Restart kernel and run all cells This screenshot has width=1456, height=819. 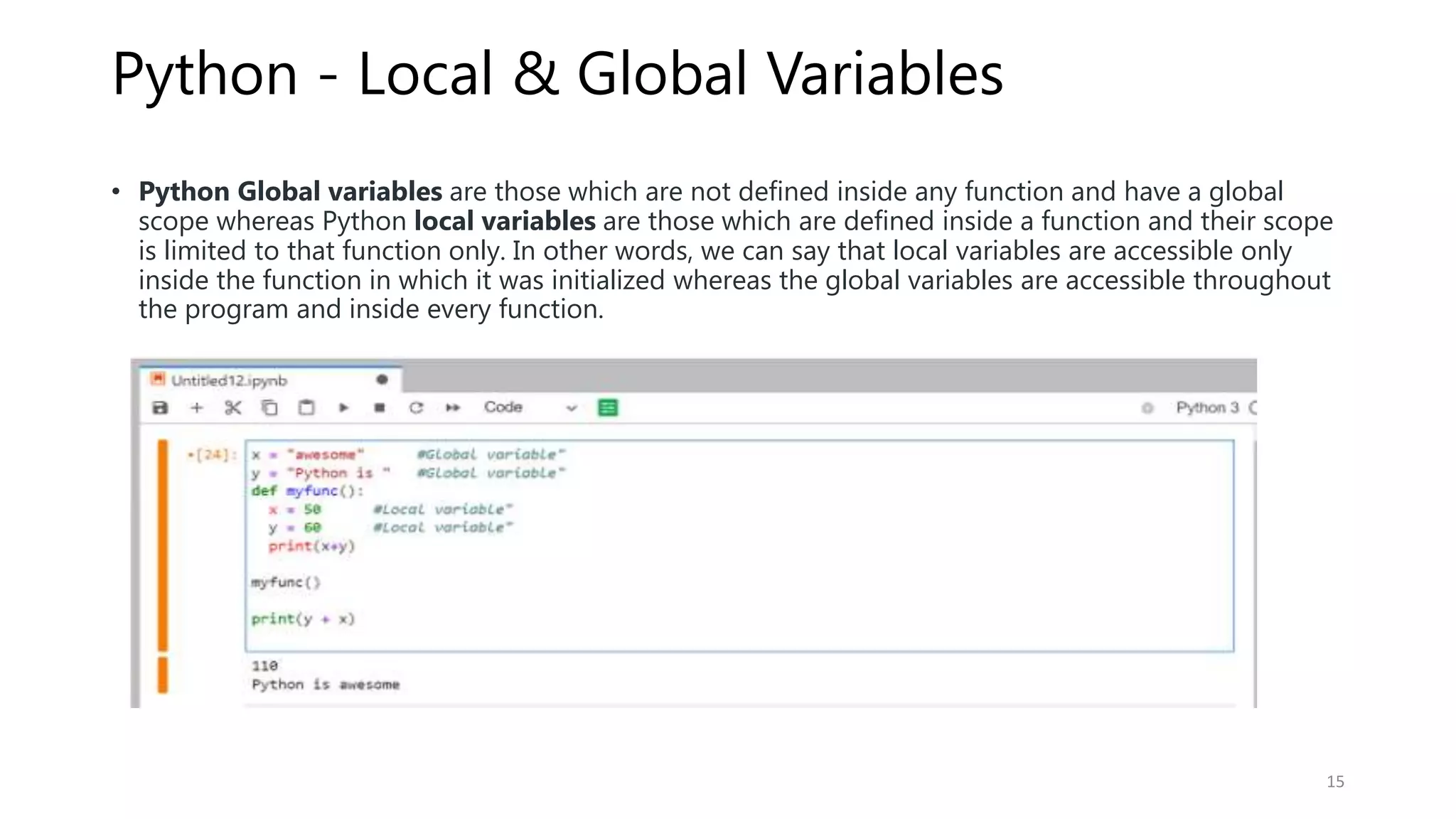point(453,407)
